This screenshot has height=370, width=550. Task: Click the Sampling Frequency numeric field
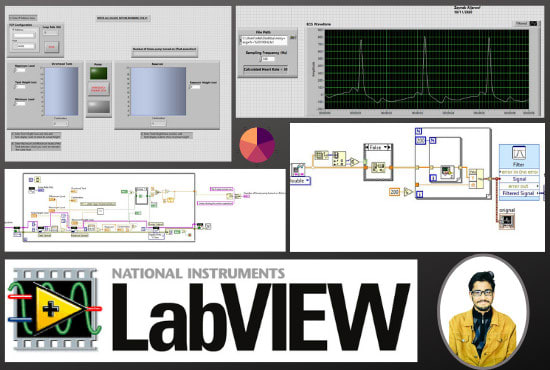[268, 59]
